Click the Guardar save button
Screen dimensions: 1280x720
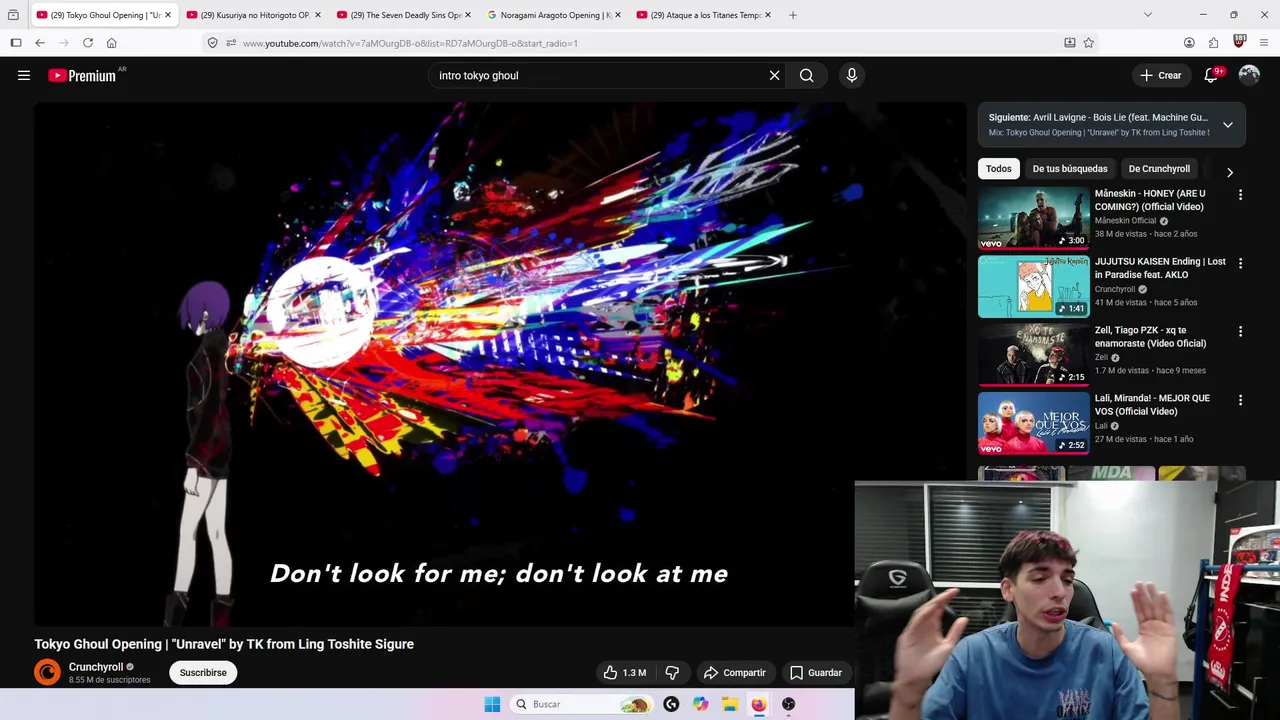(x=816, y=673)
